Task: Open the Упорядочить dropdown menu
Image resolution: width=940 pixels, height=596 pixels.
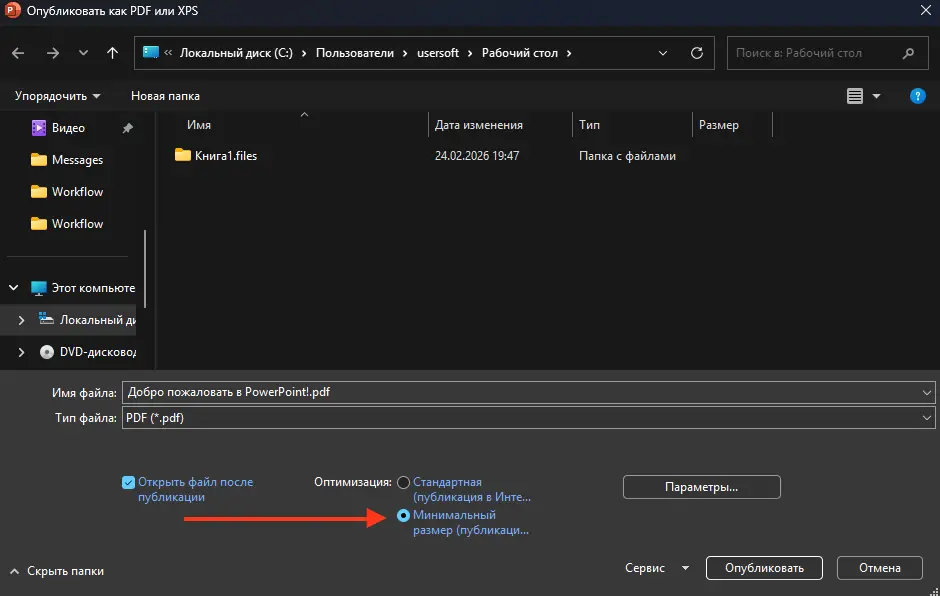Action: pyautogui.click(x=57, y=96)
